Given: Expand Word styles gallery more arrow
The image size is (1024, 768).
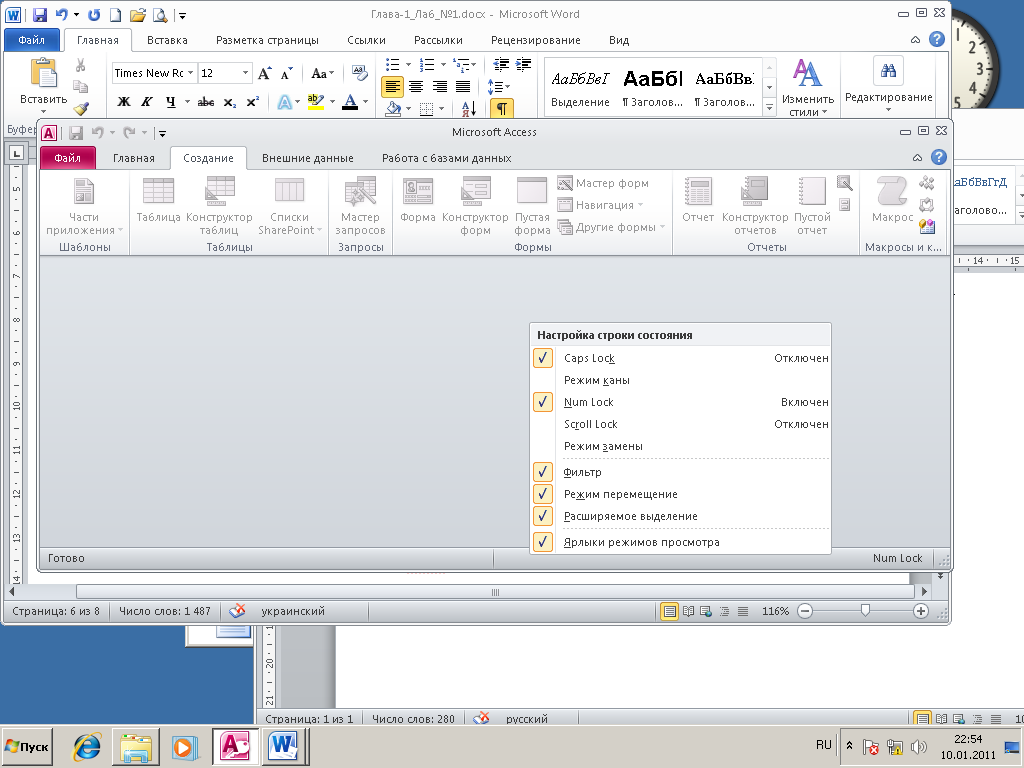Looking at the screenshot, I should pos(769,108).
